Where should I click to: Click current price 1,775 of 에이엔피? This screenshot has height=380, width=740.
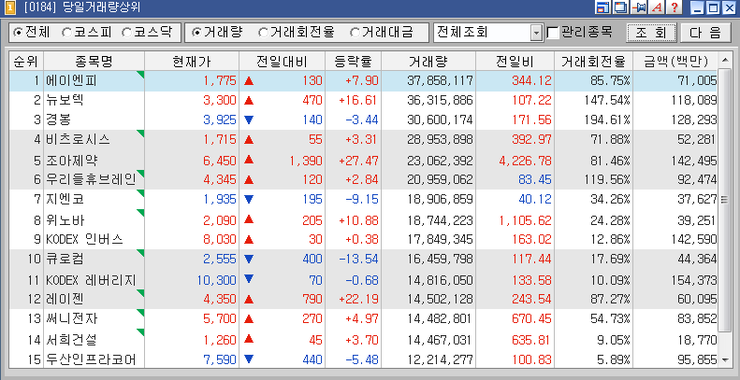(x=219, y=81)
